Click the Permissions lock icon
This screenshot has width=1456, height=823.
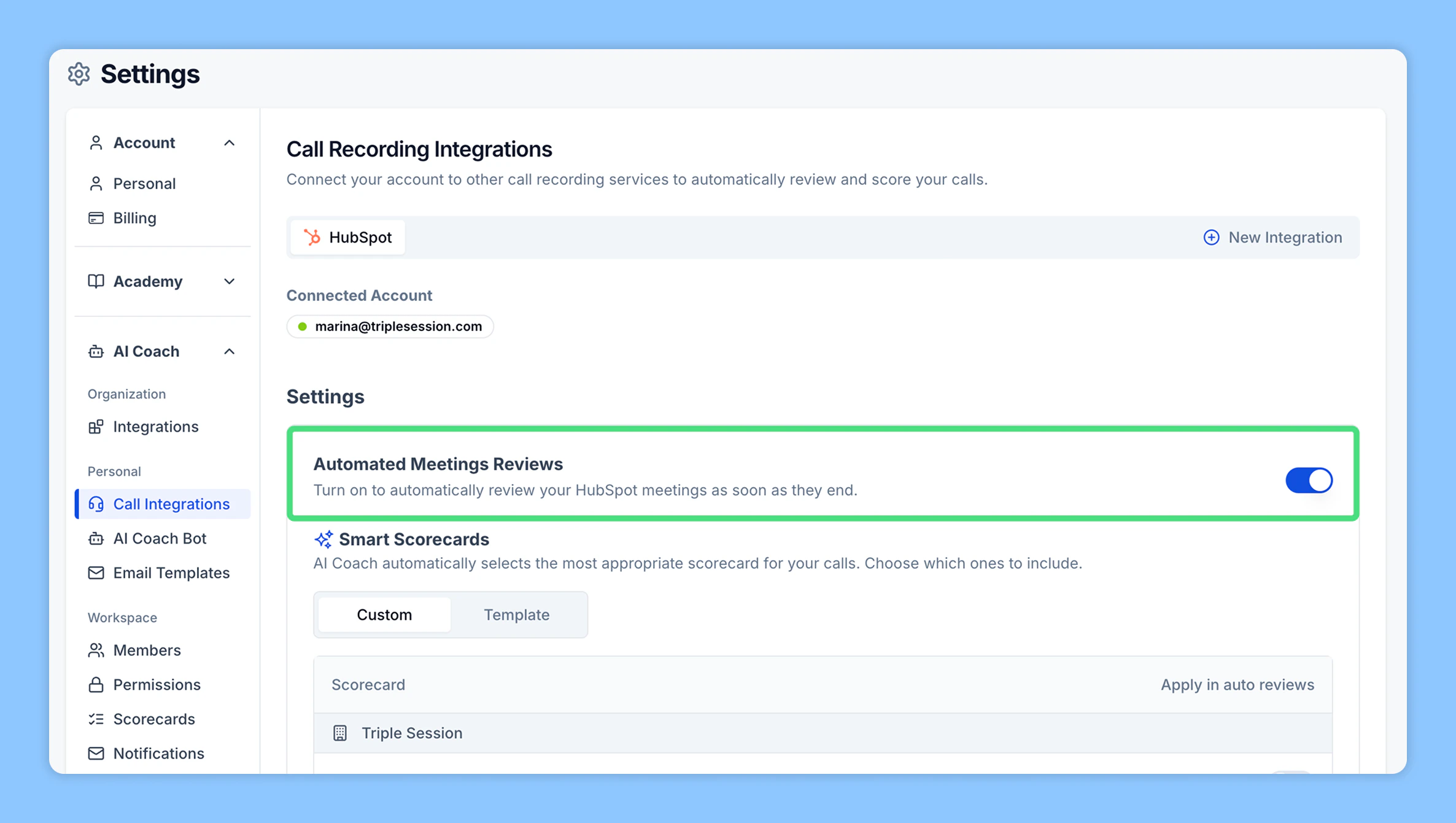click(x=96, y=685)
